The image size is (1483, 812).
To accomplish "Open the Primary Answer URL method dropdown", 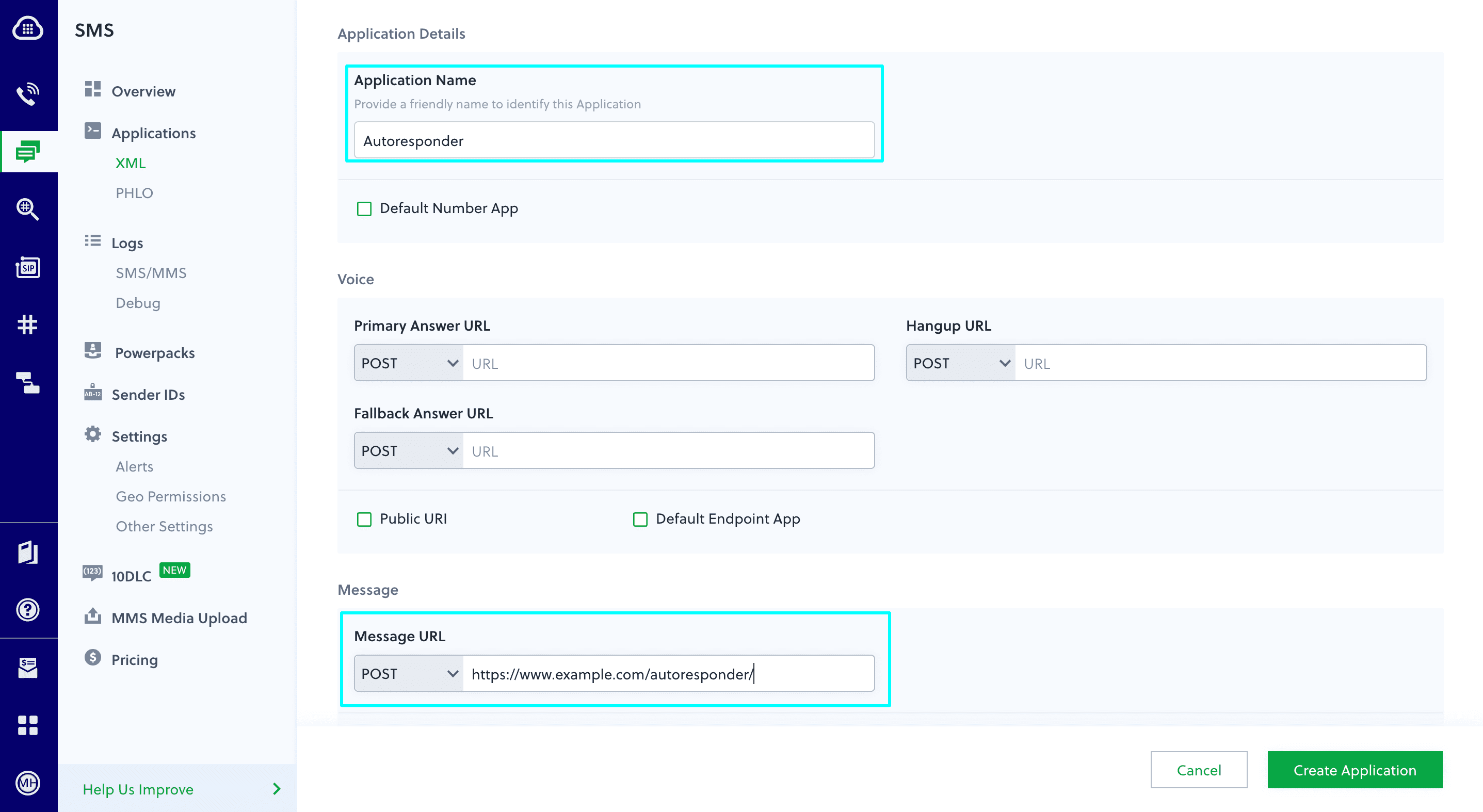I will (x=408, y=363).
